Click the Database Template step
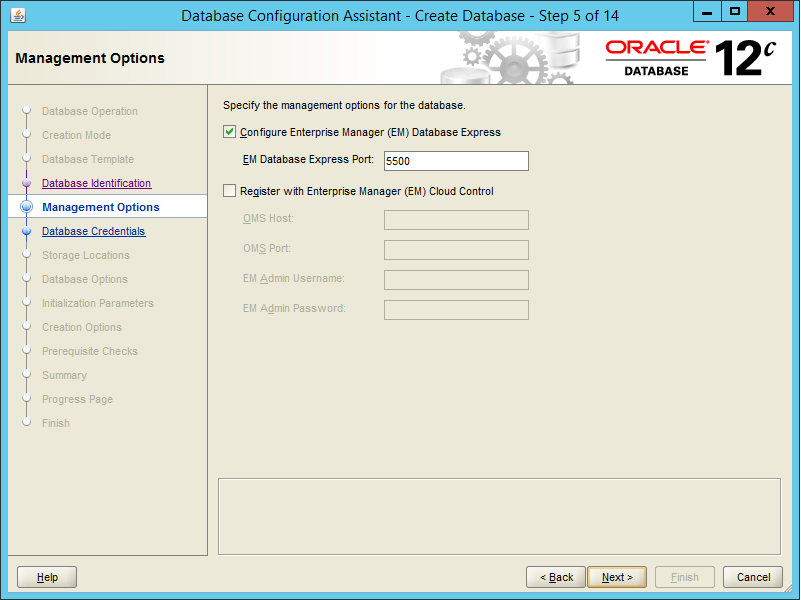Image resolution: width=801 pixels, height=600 pixels. [x=88, y=159]
